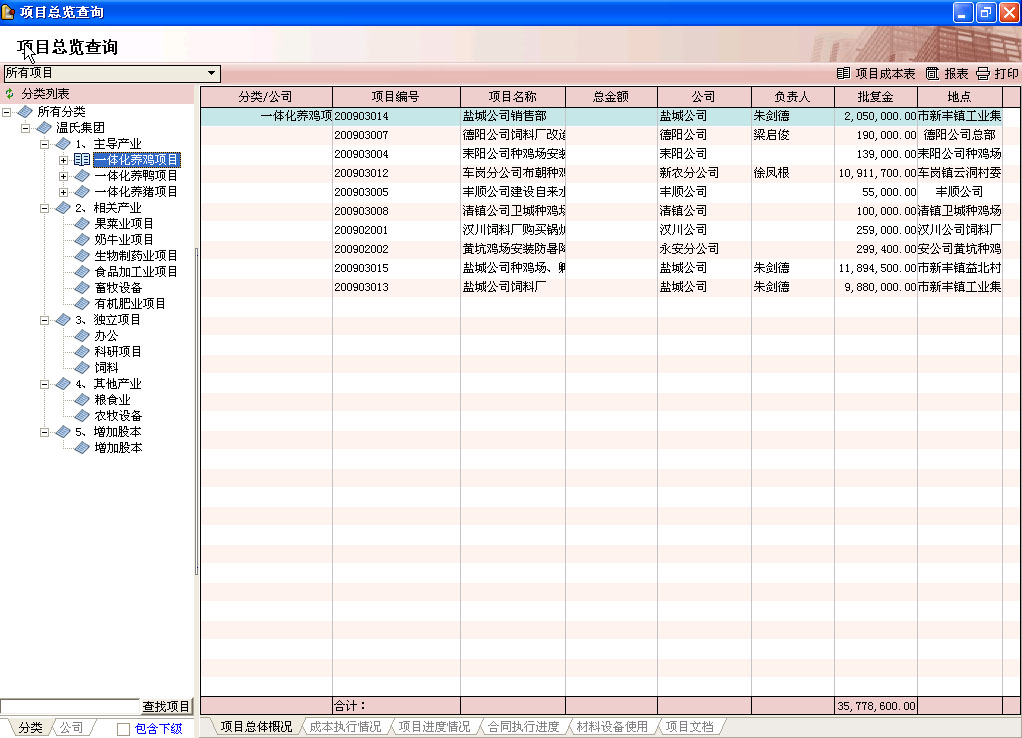Click the icon beside 饲料
Viewport: 1022px width, 738px height.
pyautogui.click(x=81, y=368)
